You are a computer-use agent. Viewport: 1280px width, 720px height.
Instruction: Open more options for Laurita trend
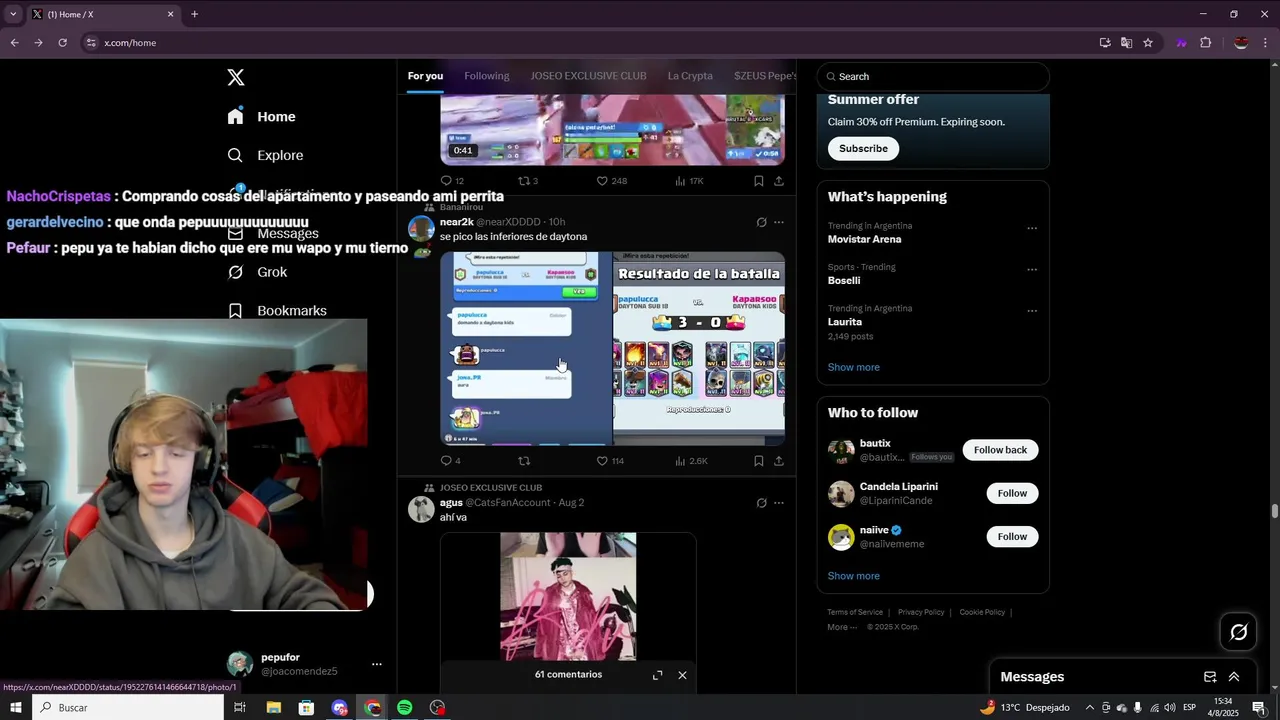(x=1032, y=311)
